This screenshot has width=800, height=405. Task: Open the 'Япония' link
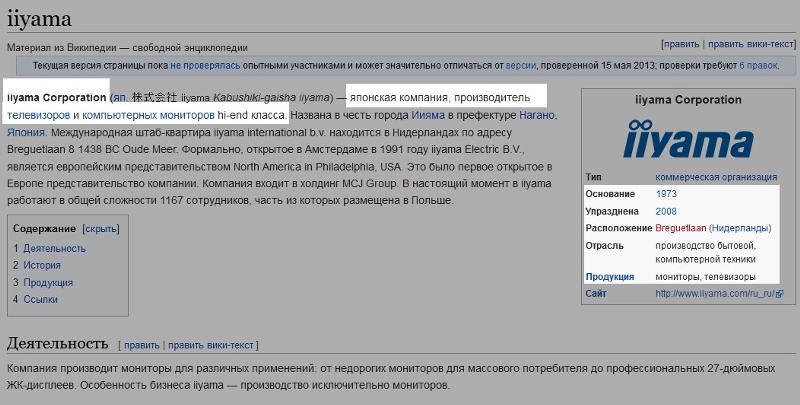point(26,132)
